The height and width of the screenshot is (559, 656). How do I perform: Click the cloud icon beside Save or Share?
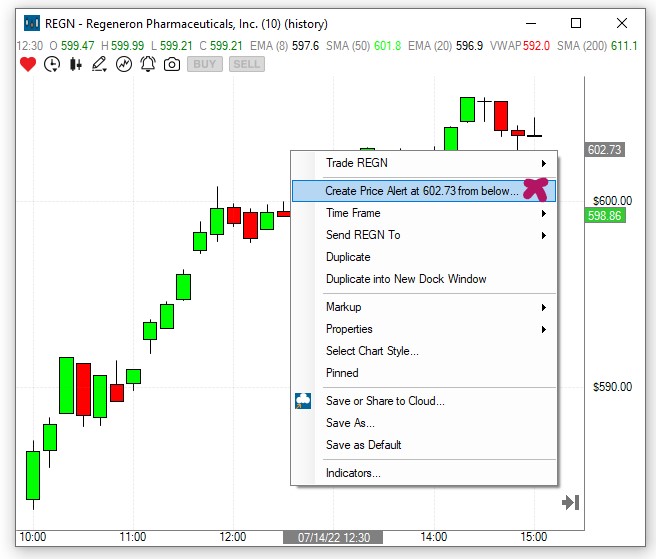304,401
